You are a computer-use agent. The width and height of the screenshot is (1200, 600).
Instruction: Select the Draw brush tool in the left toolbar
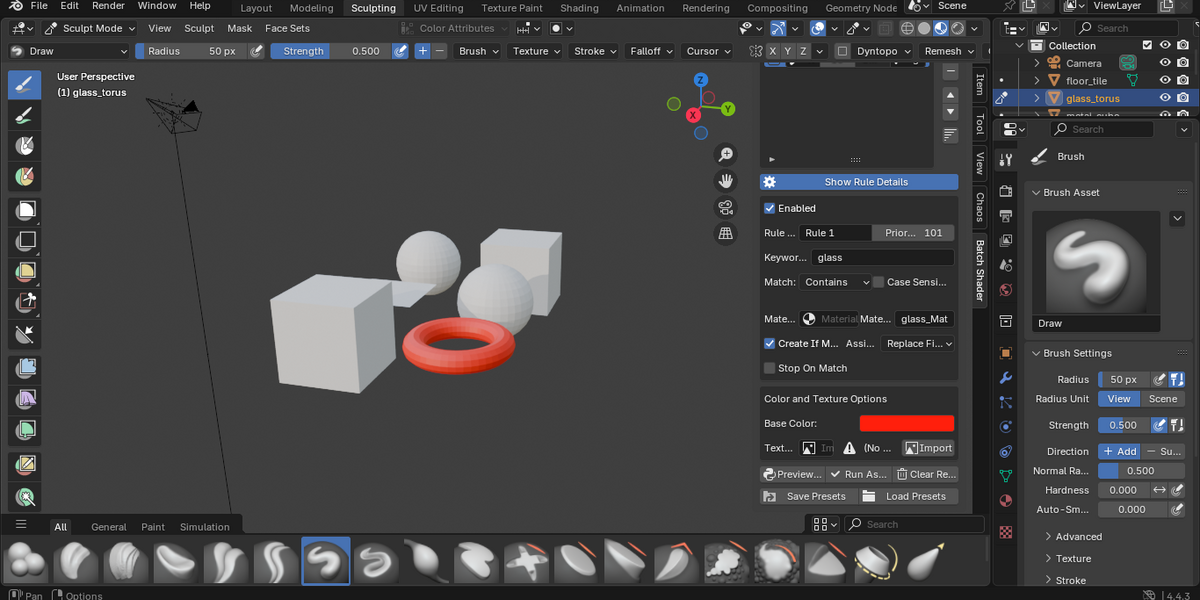[x=25, y=85]
